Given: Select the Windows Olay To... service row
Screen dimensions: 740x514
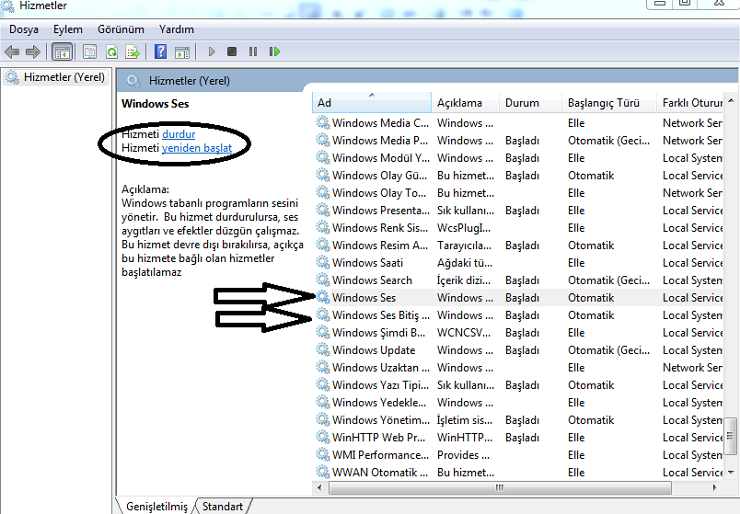Looking at the screenshot, I should (x=518, y=193).
